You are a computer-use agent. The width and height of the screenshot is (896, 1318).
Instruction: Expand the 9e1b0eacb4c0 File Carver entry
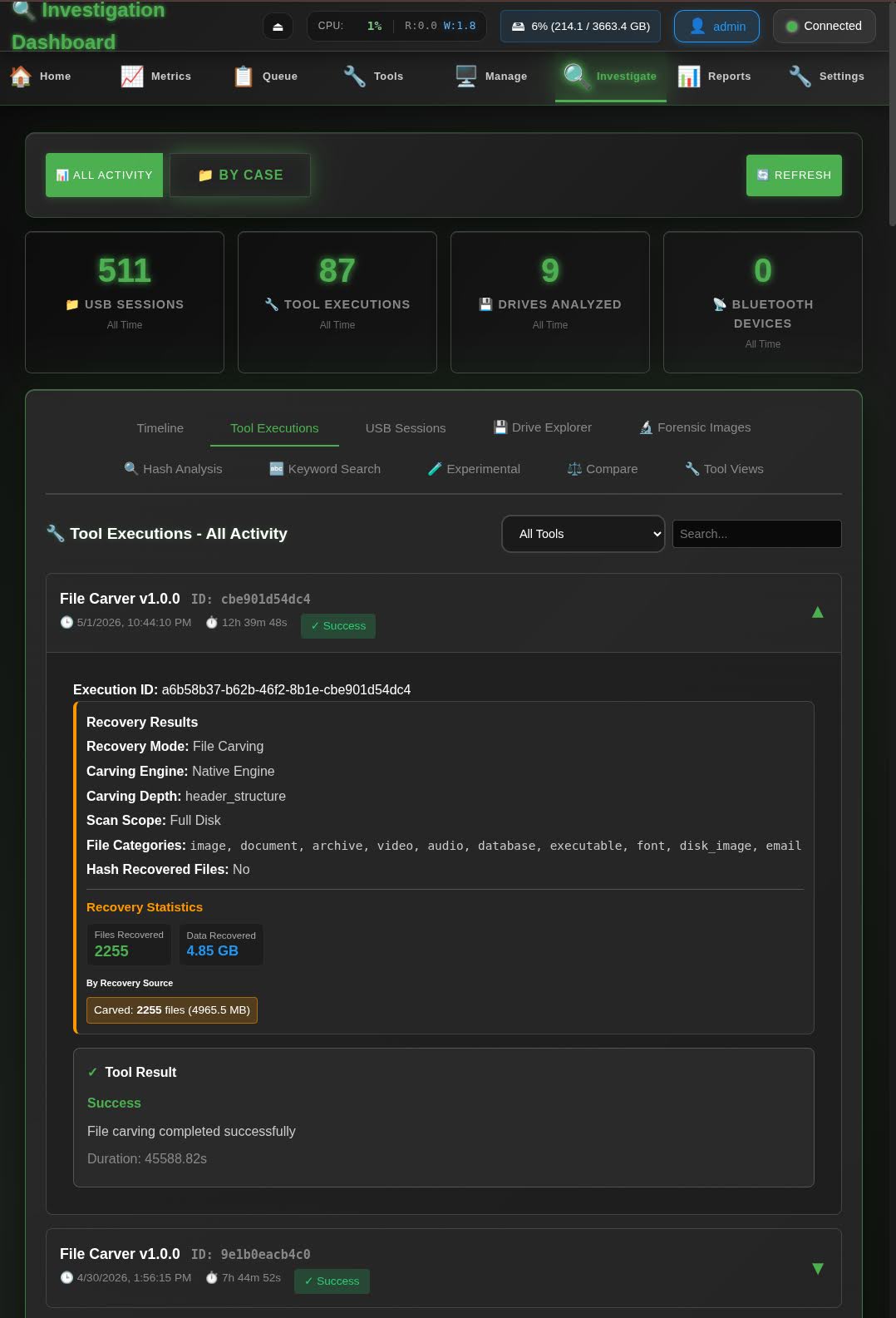click(817, 1268)
